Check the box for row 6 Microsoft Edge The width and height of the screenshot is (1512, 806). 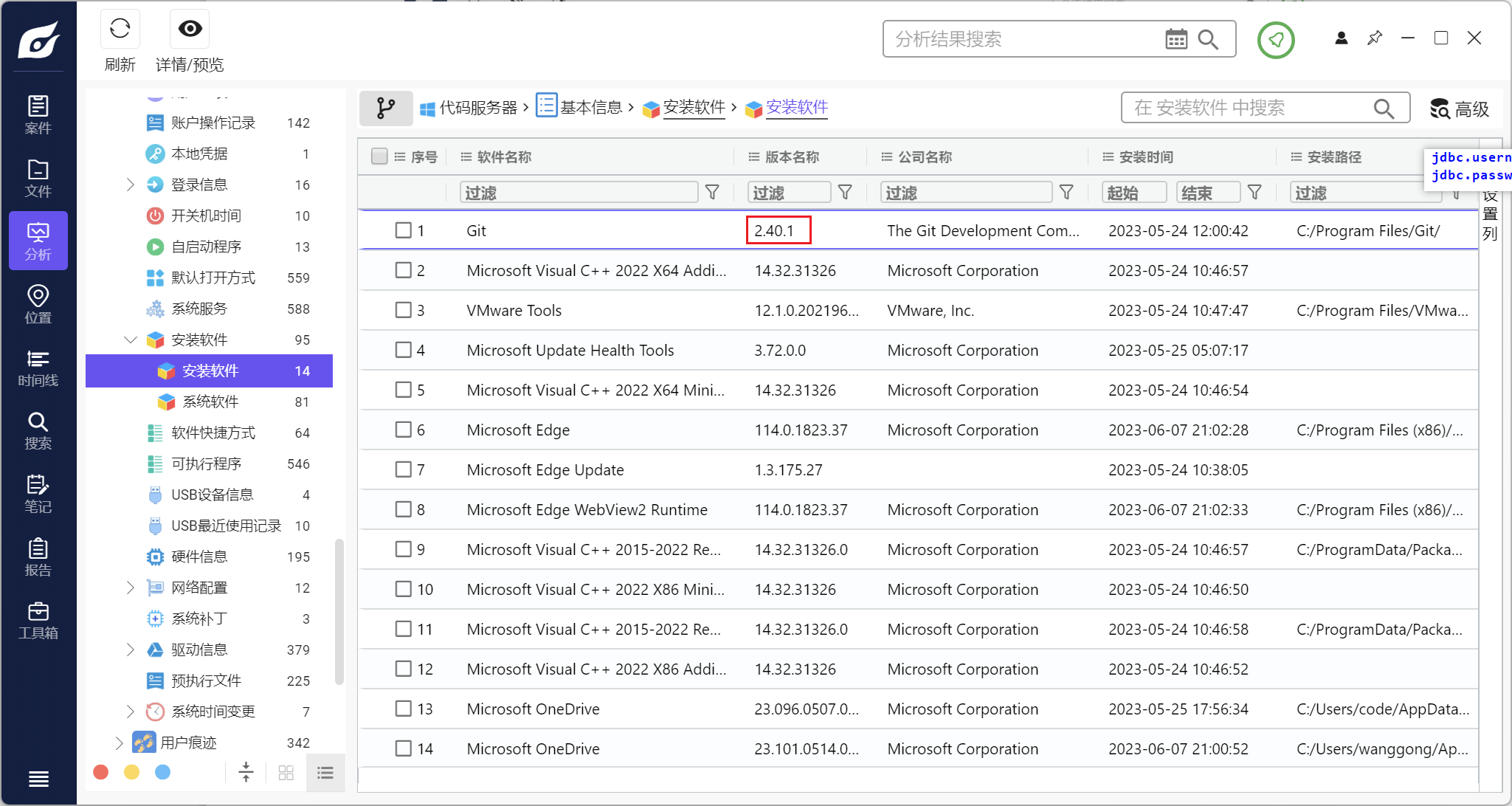(x=403, y=430)
